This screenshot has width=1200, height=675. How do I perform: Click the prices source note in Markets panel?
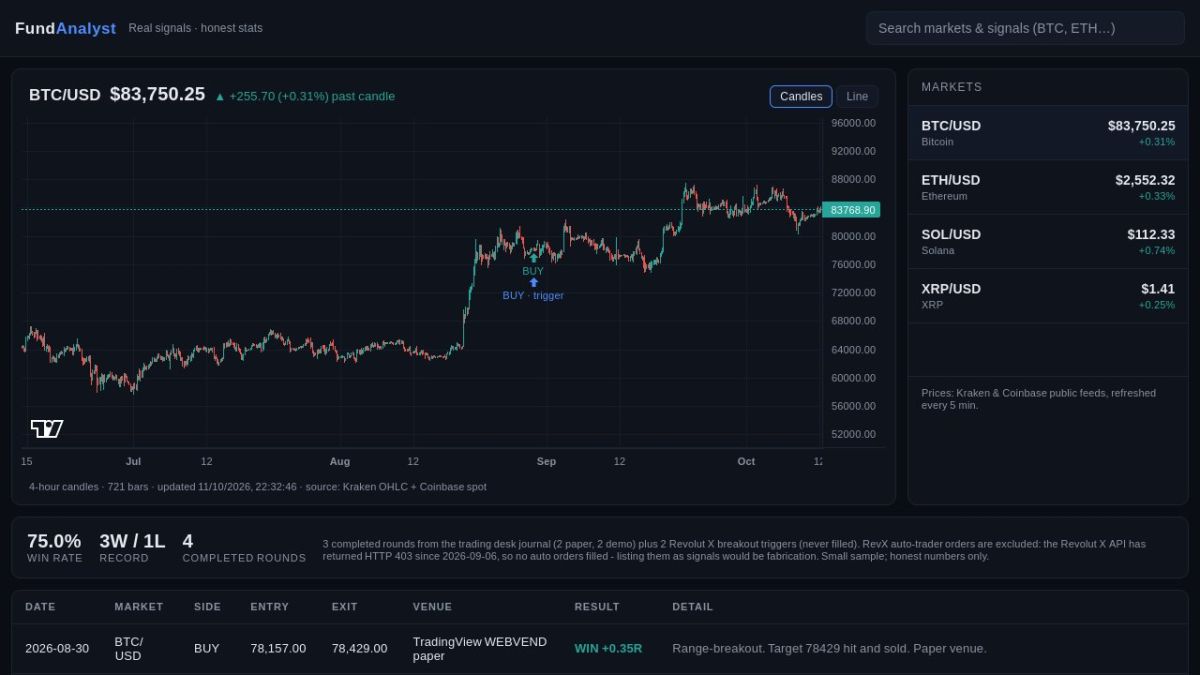(1038, 399)
